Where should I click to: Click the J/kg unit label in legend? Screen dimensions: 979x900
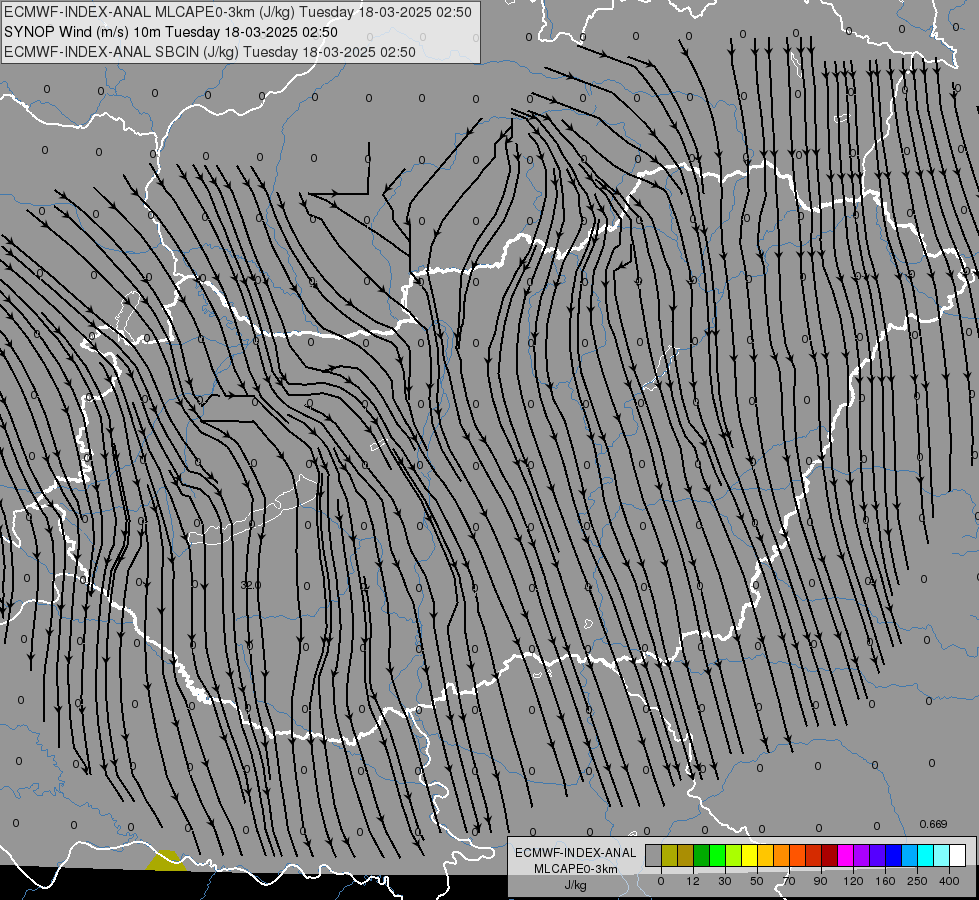tap(576, 885)
